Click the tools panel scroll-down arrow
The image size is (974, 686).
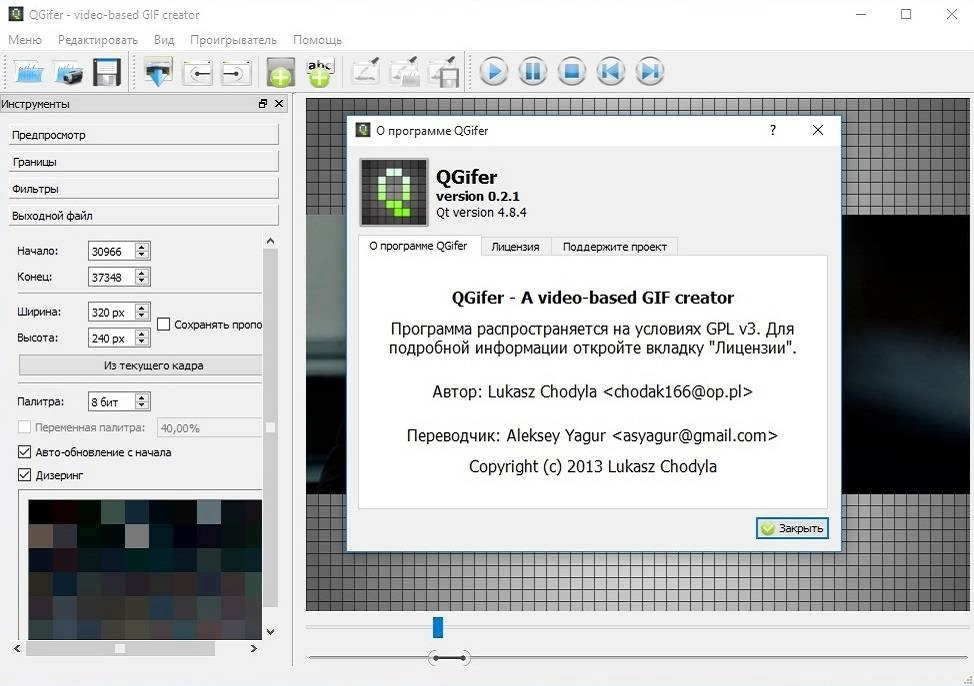pyautogui.click(x=270, y=632)
